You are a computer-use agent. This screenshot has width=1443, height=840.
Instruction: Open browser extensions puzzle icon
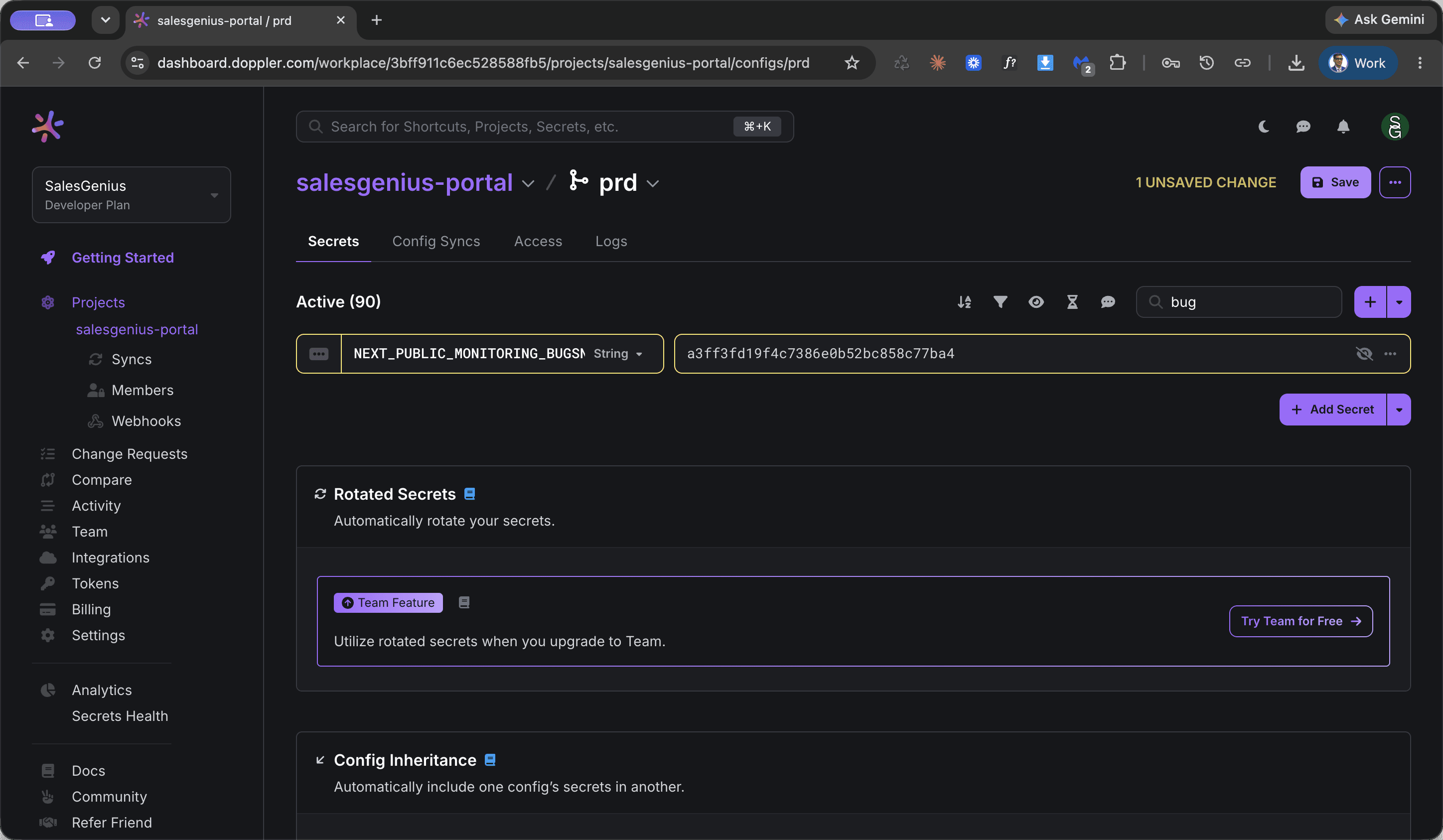[x=1117, y=63]
